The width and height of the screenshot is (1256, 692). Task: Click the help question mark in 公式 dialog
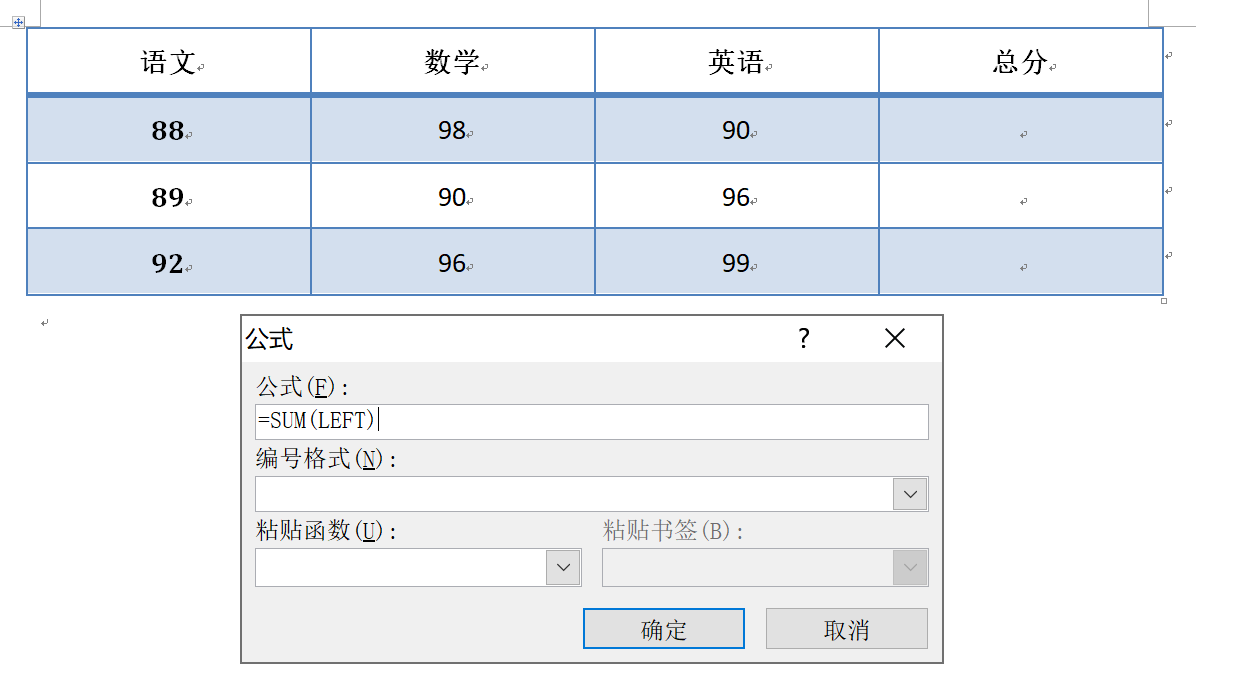click(x=803, y=339)
